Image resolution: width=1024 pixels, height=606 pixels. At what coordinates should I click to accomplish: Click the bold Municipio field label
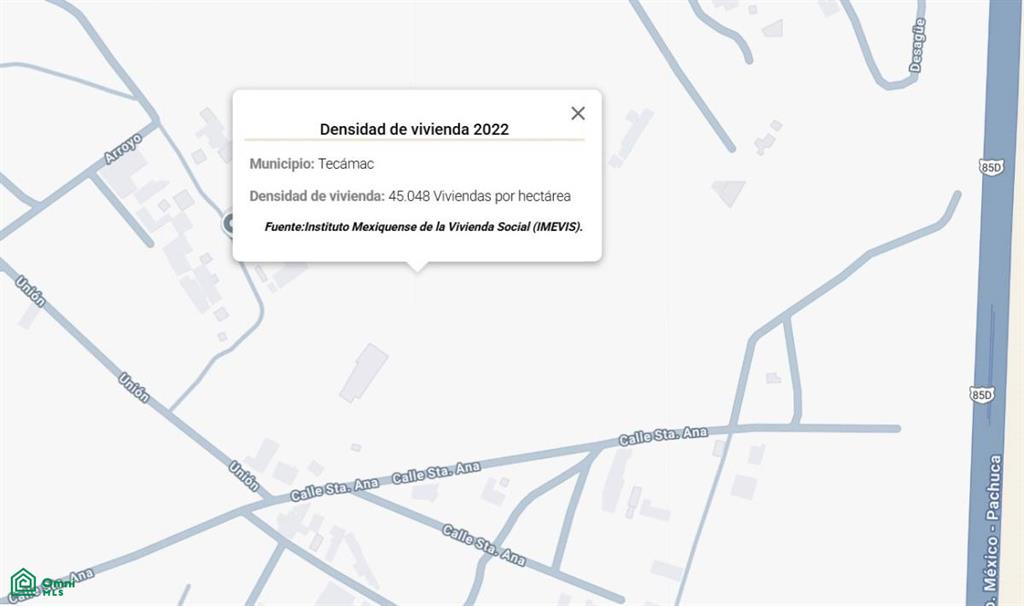(281, 164)
